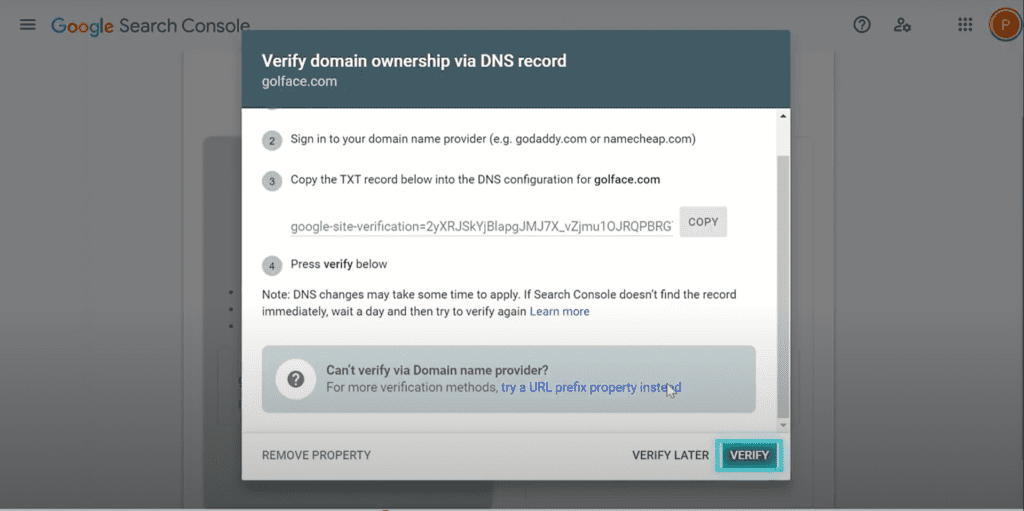1024x511 pixels.
Task: Open the Learn more link
Action: point(560,312)
